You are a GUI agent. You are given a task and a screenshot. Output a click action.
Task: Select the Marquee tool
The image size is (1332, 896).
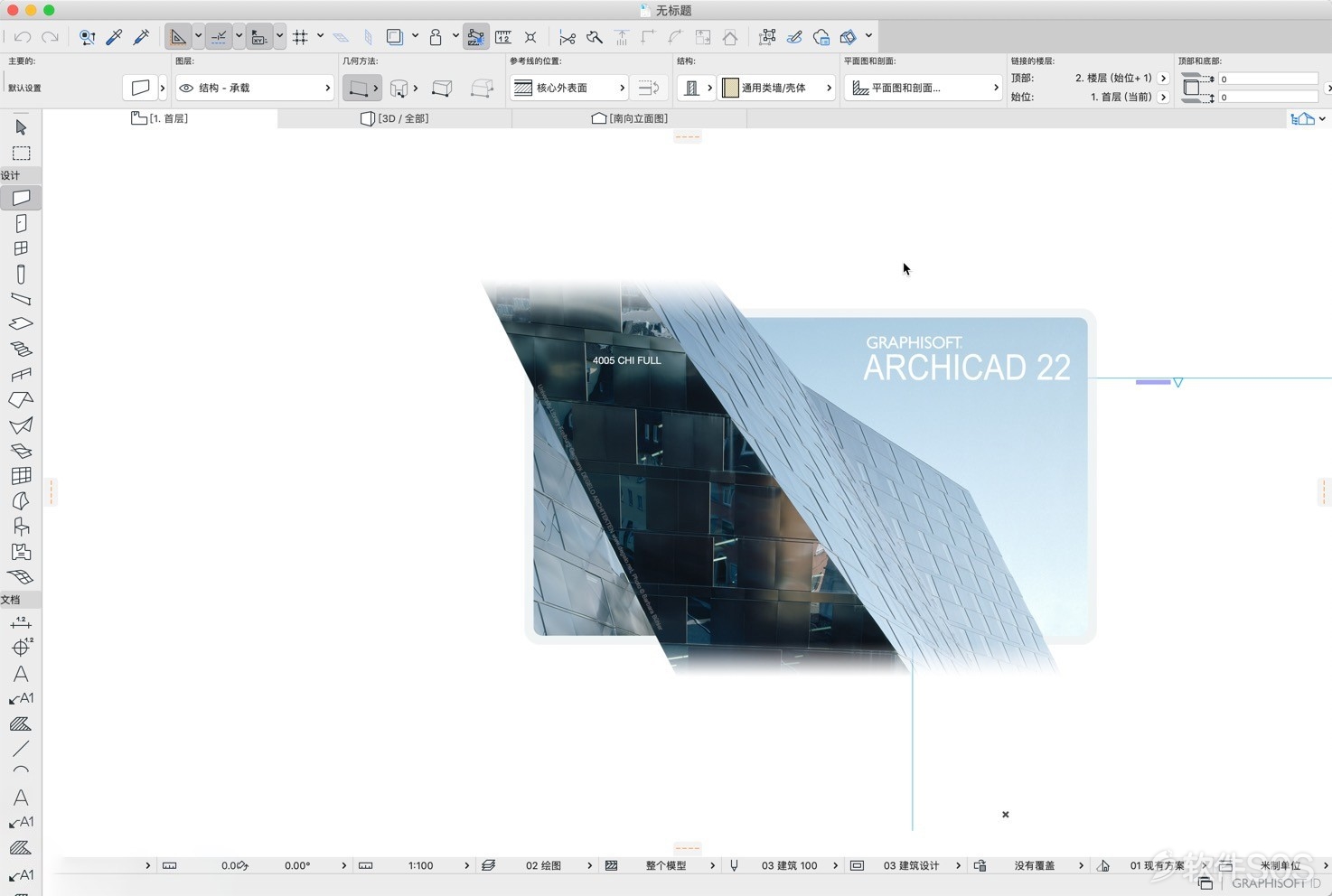[21, 154]
